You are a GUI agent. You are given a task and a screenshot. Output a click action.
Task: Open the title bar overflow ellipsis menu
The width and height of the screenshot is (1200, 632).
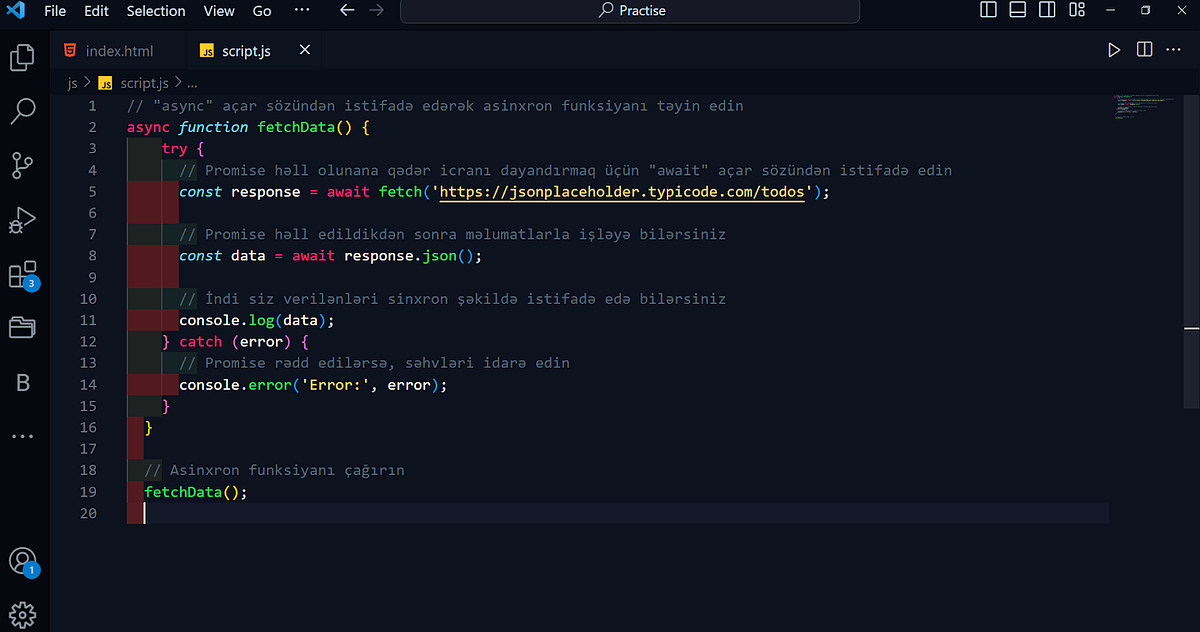click(302, 11)
